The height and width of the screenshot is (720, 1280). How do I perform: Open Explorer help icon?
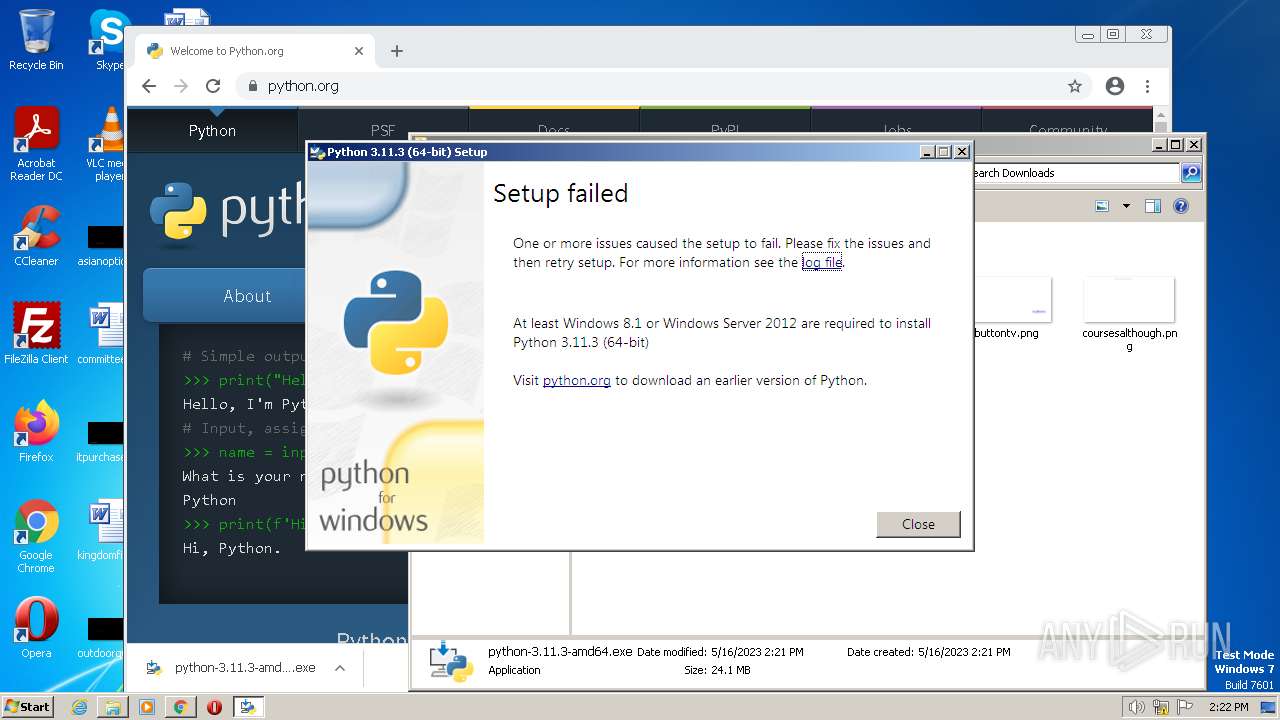[1181, 206]
